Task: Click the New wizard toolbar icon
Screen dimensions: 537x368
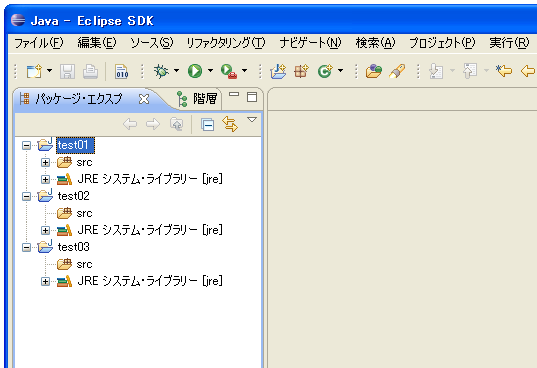Action: 34,71
